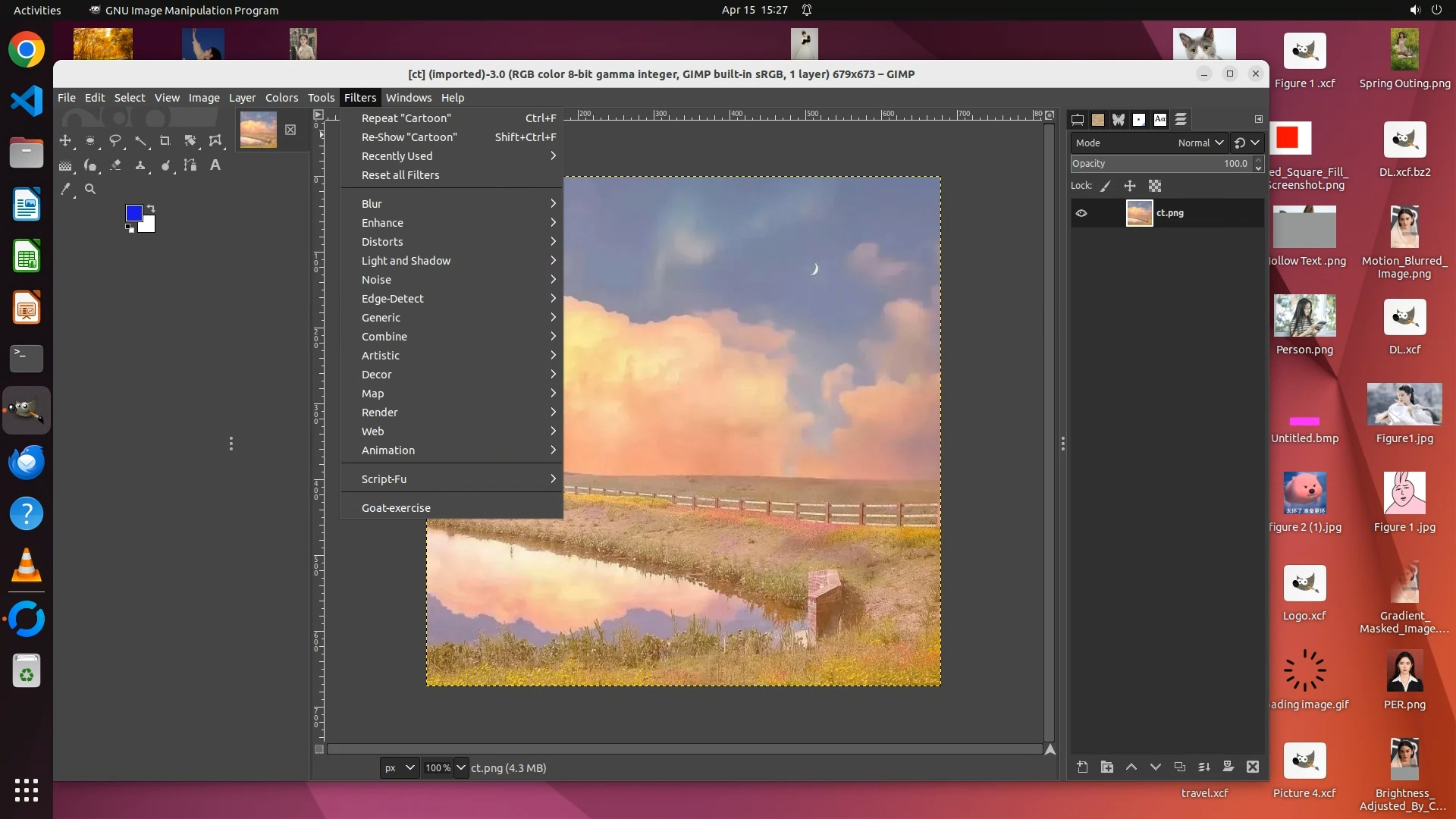Duplicate the current layer icon
This screenshot has height=819, width=1456.
1180,767
